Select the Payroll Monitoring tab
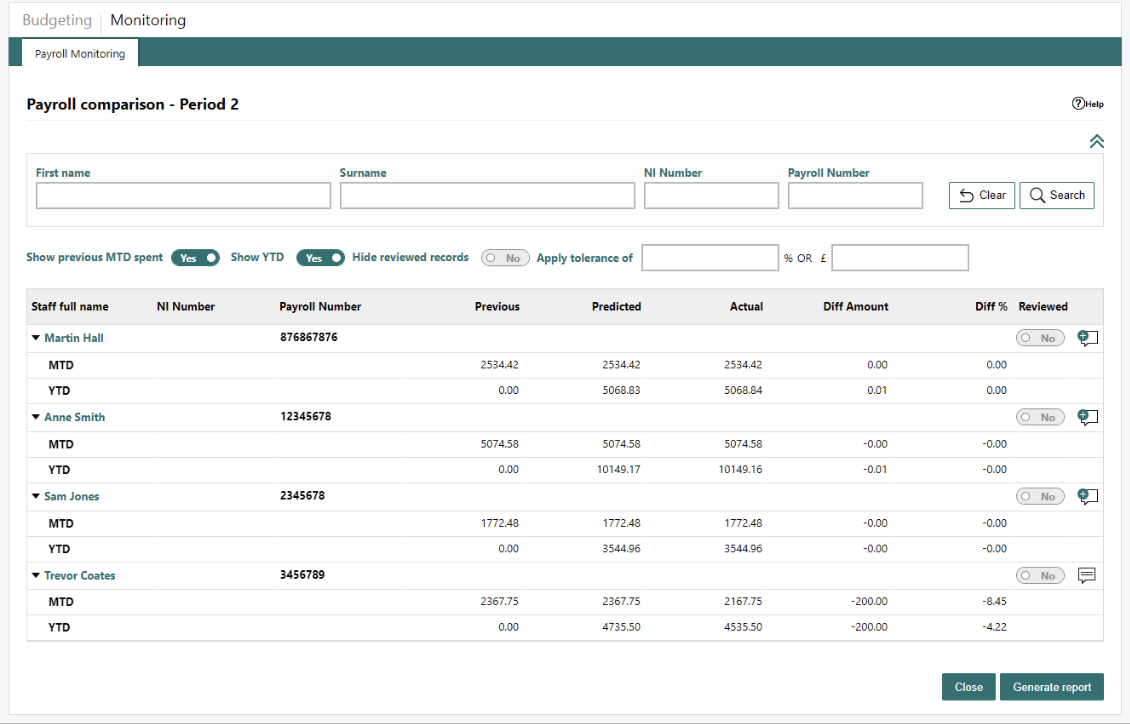1130x724 pixels. [x=79, y=53]
